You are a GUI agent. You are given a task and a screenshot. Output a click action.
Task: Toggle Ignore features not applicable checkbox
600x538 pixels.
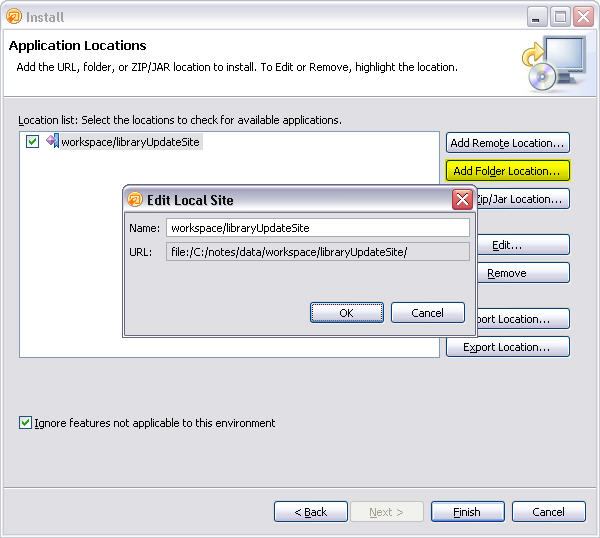(25, 423)
